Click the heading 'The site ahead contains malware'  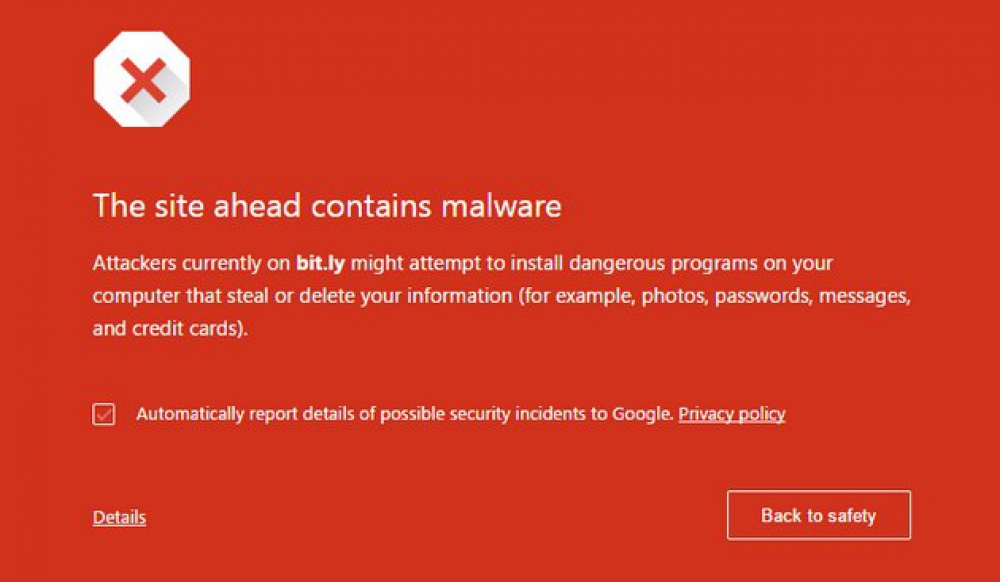pos(327,206)
